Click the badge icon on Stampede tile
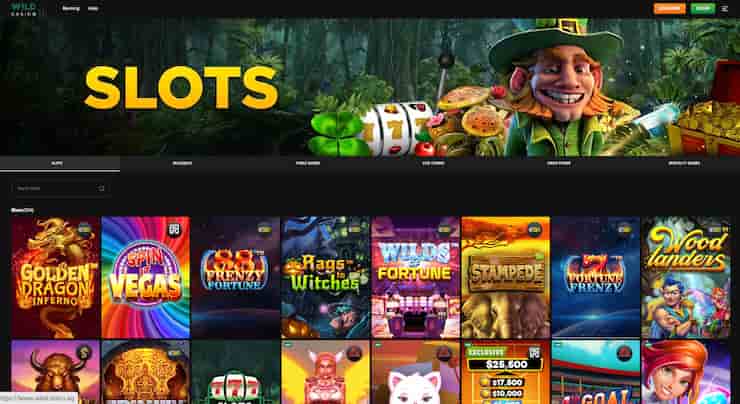Image resolution: width=740 pixels, height=404 pixels. [x=534, y=230]
